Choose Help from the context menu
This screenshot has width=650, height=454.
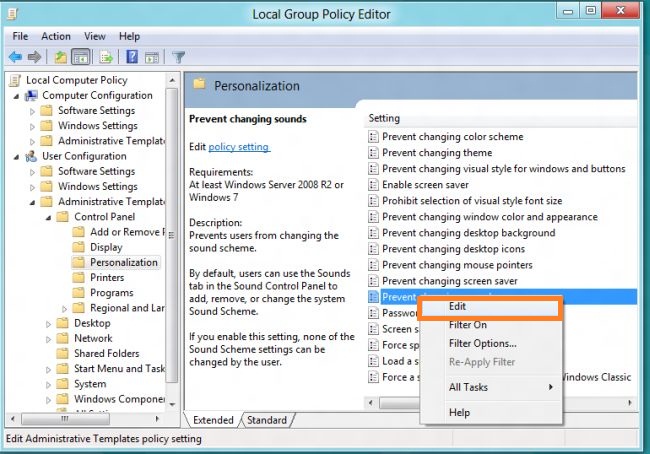490,413
